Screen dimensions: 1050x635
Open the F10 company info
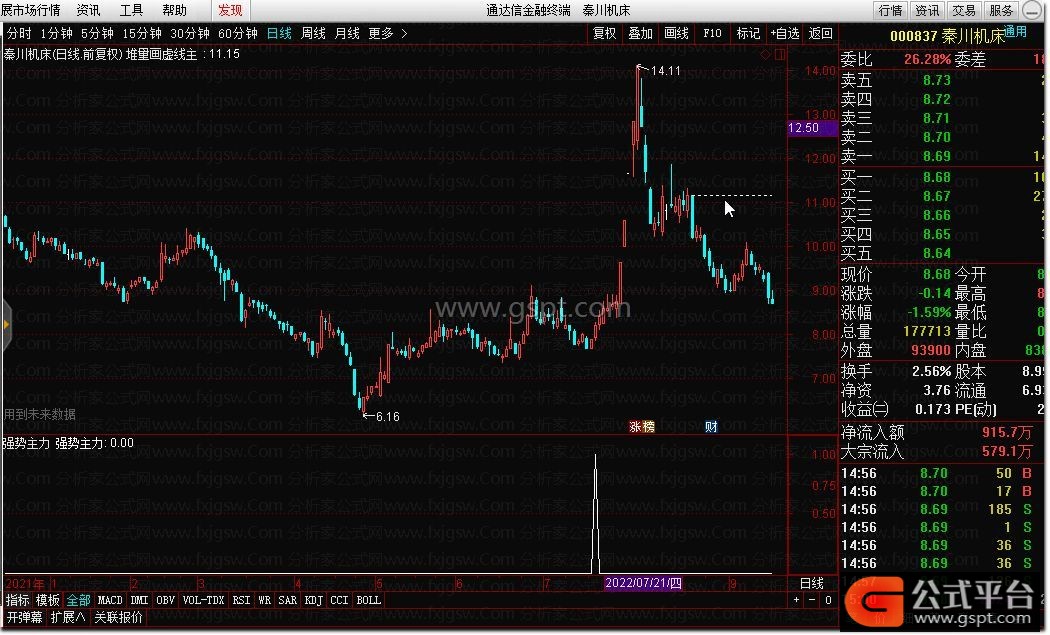(x=712, y=33)
